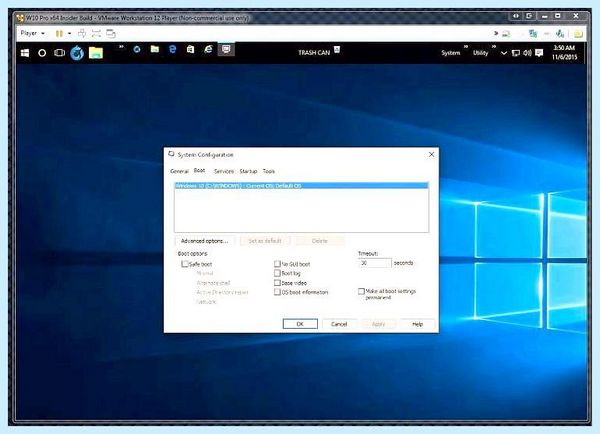This screenshot has height=434, width=600.
Task: Check the Base video option
Action: pos(277,282)
